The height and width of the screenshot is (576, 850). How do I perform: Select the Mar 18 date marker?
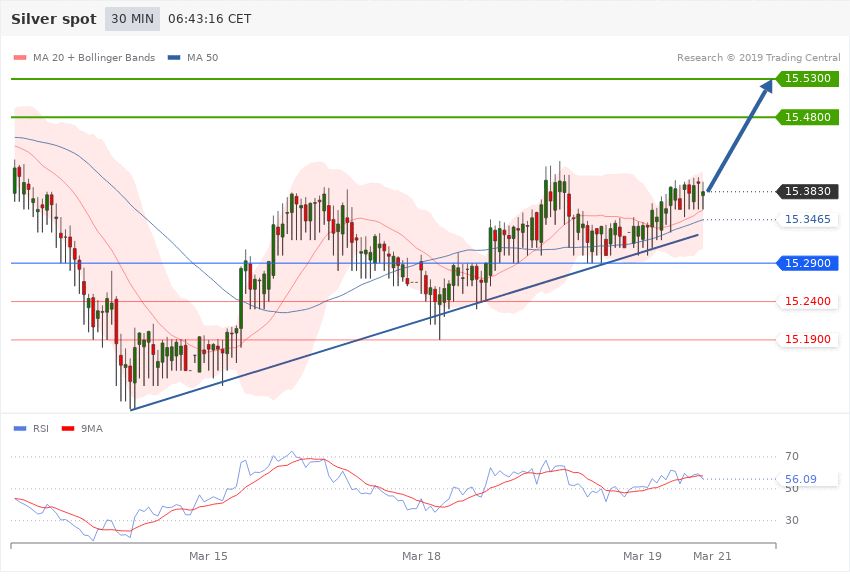421,555
